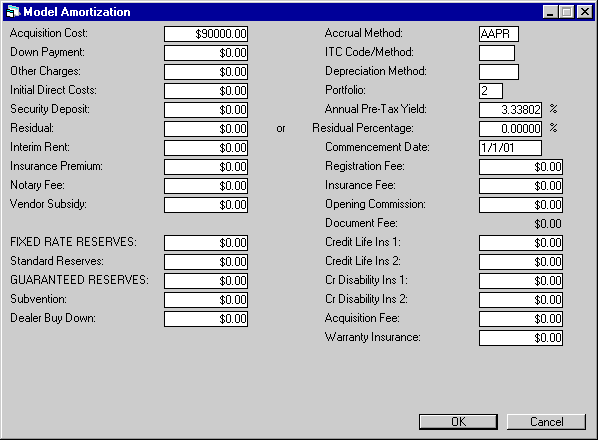Focus the Down Payment input

click(x=206, y=53)
